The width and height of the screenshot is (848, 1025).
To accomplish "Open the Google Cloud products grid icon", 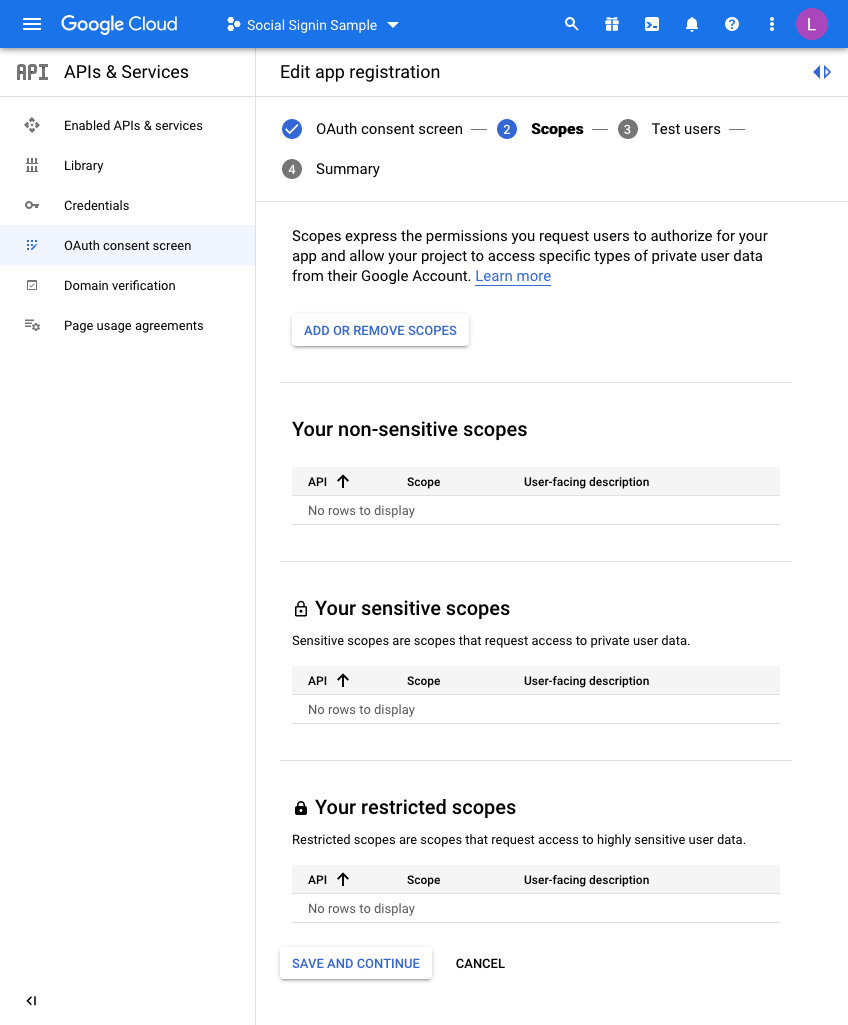I will [x=611, y=23].
